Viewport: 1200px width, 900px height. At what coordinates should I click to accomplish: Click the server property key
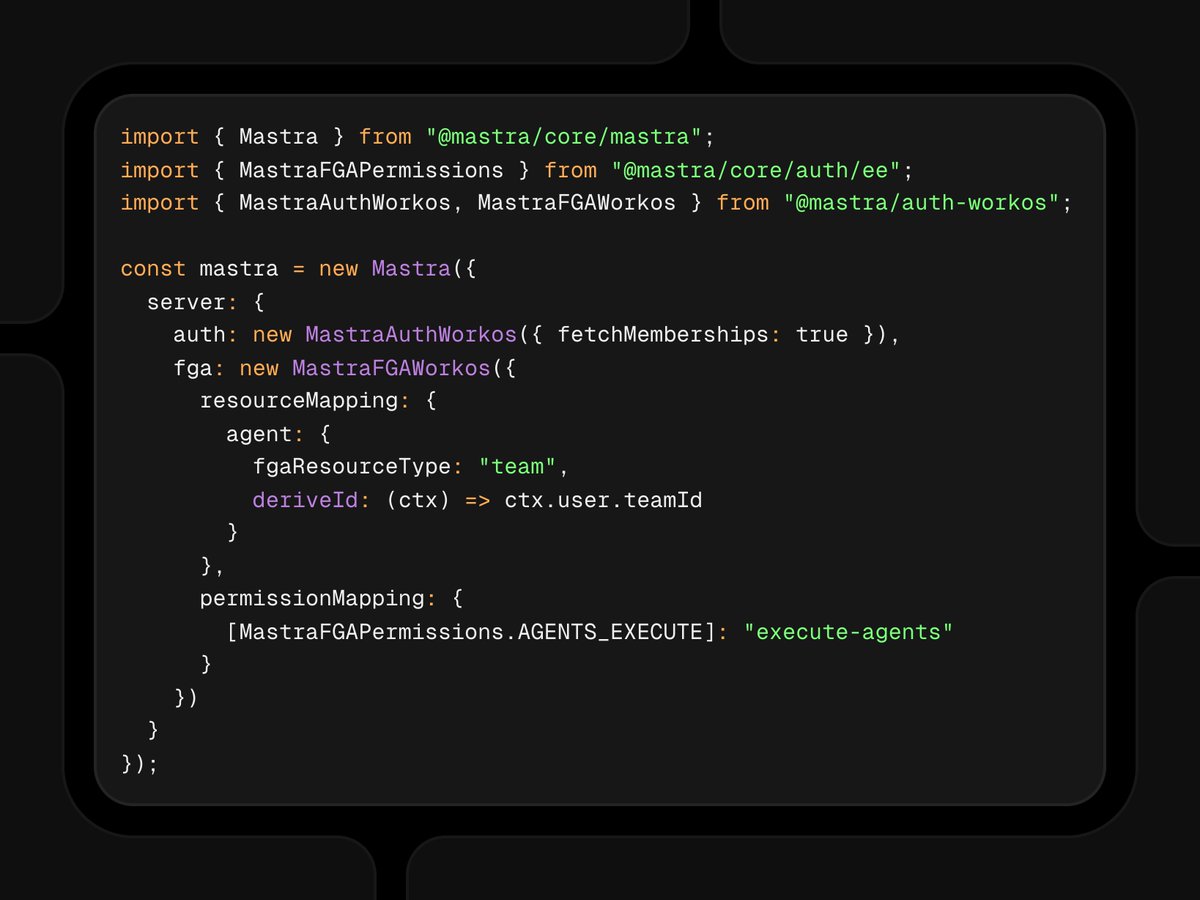(x=186, y=302)
